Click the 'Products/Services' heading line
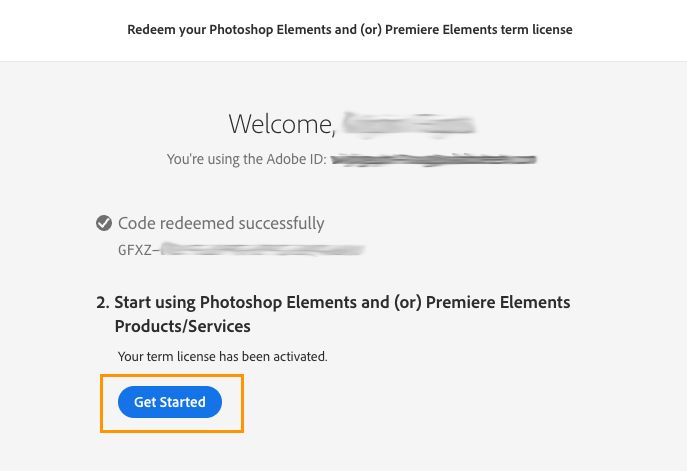Viewport: 687px width, 471px height. pos(183,326)
